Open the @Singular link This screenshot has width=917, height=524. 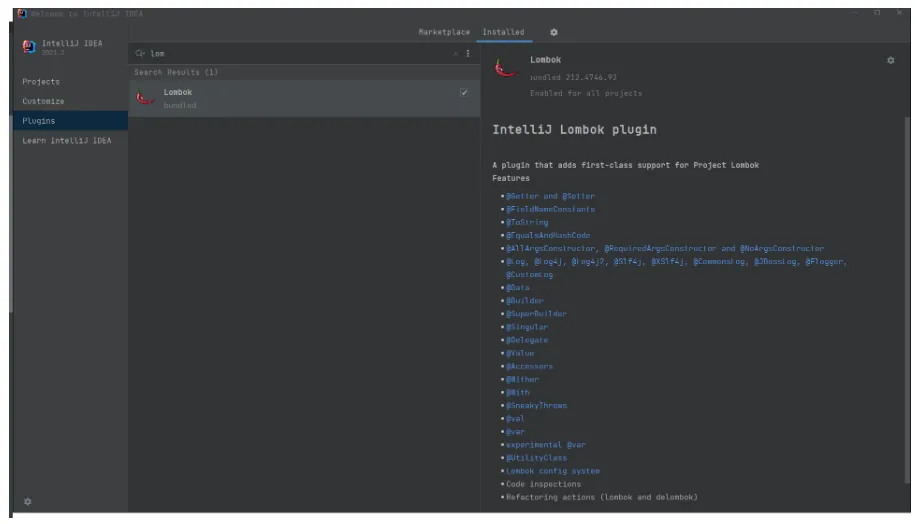527,327
